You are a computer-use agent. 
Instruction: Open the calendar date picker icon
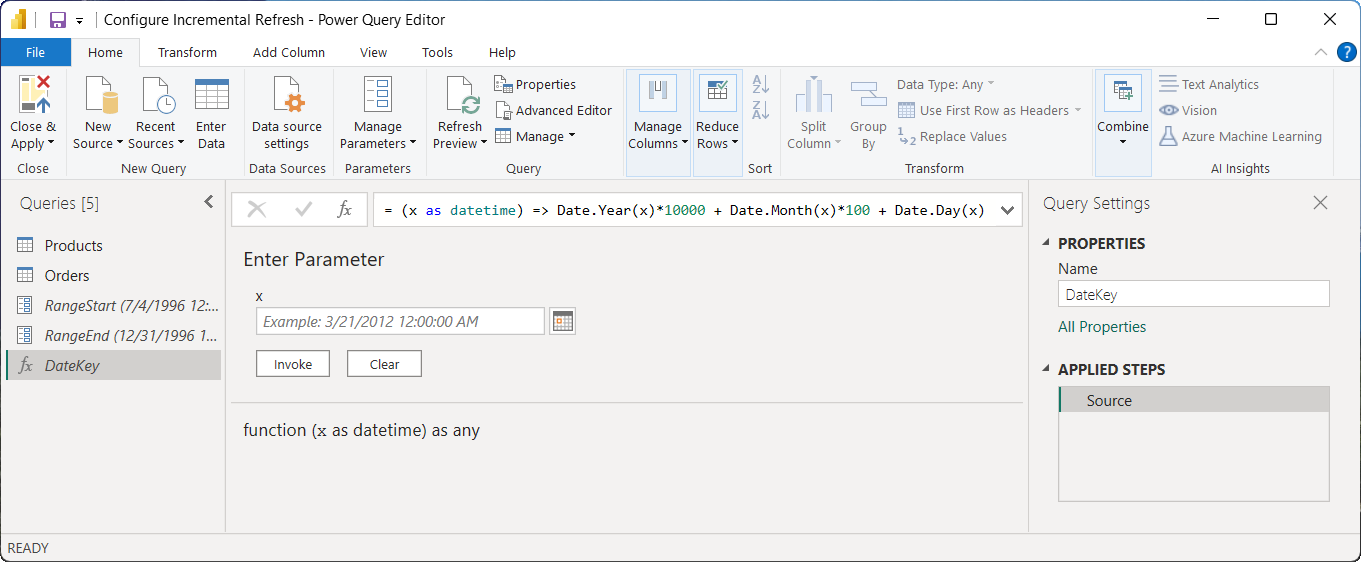pyautogui.click(x=563, y=321)
